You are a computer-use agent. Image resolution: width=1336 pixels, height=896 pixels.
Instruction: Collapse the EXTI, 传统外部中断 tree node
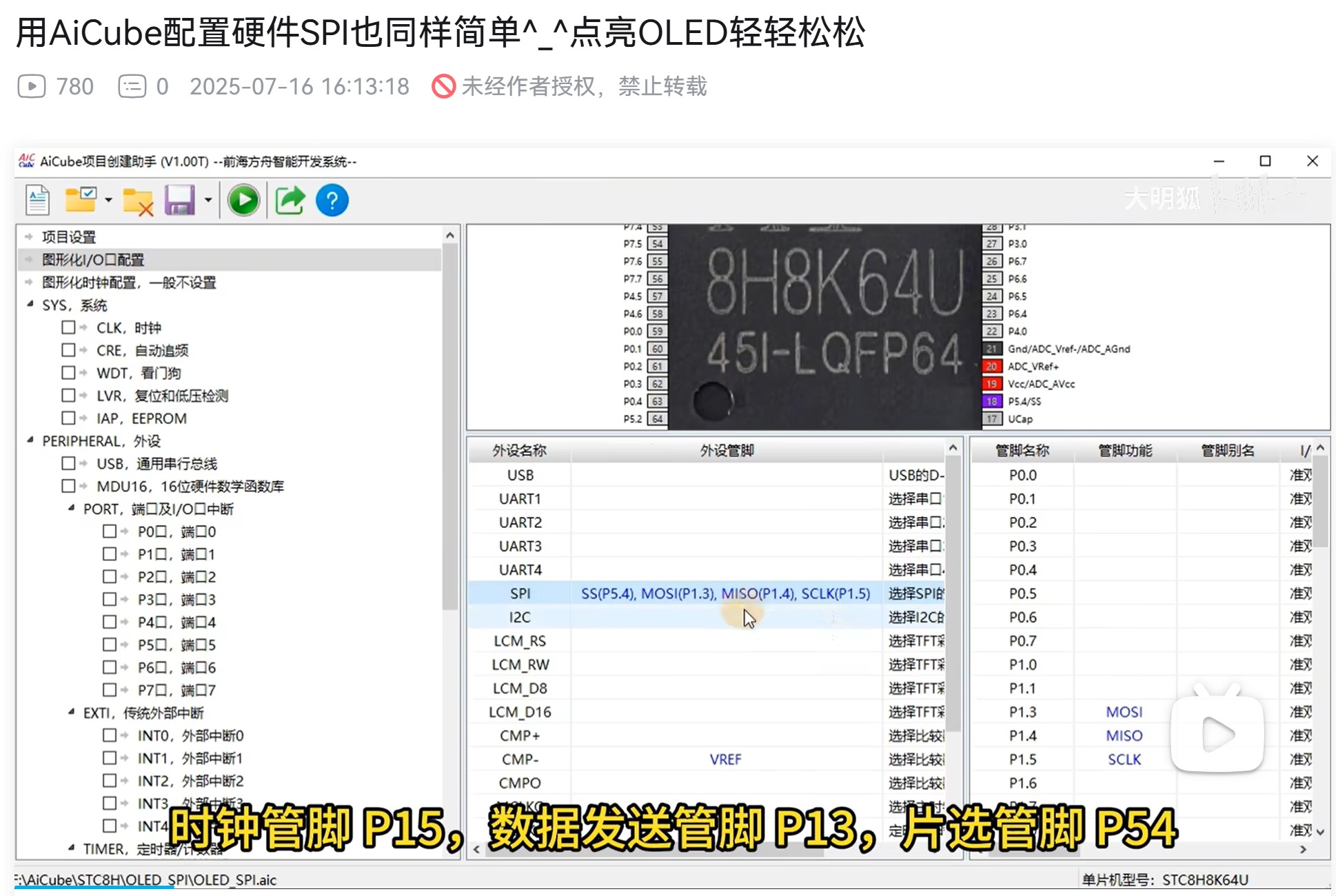[x=72, y=712]
